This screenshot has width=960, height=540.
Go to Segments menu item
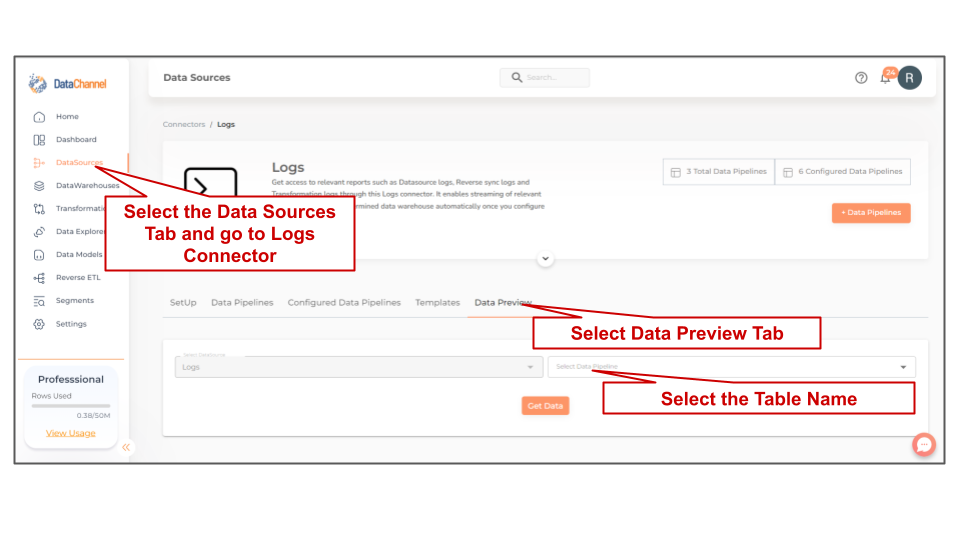pos(75,301)
